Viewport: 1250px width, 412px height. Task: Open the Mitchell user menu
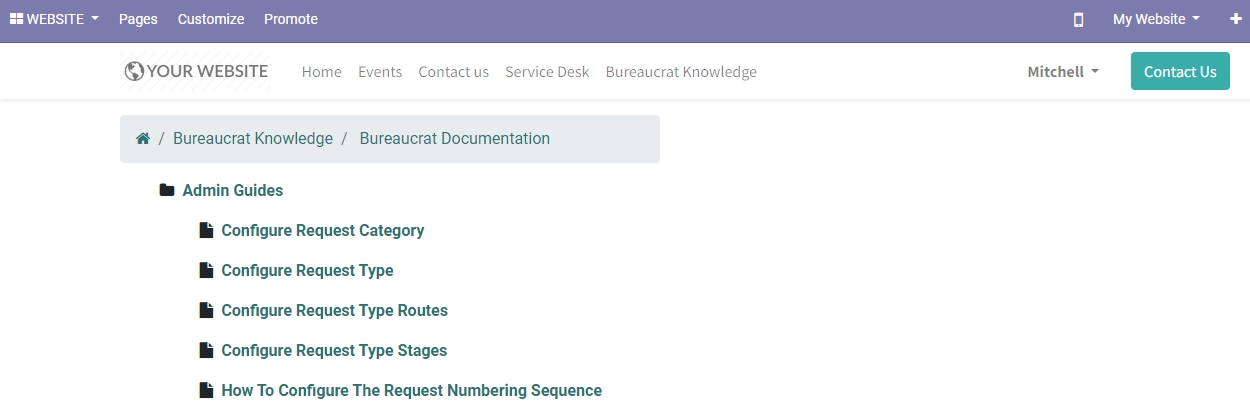click(1063, 72)
